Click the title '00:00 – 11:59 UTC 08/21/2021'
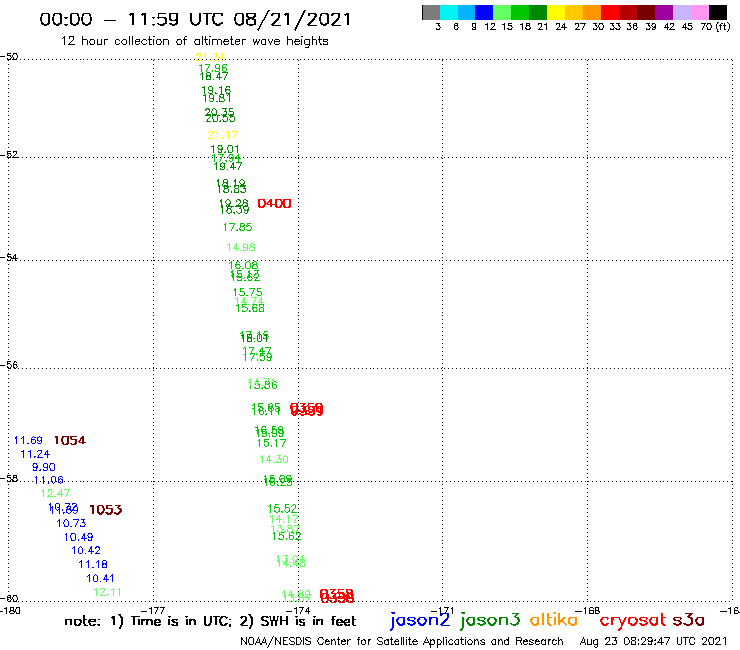 click(x=195, y=19)
